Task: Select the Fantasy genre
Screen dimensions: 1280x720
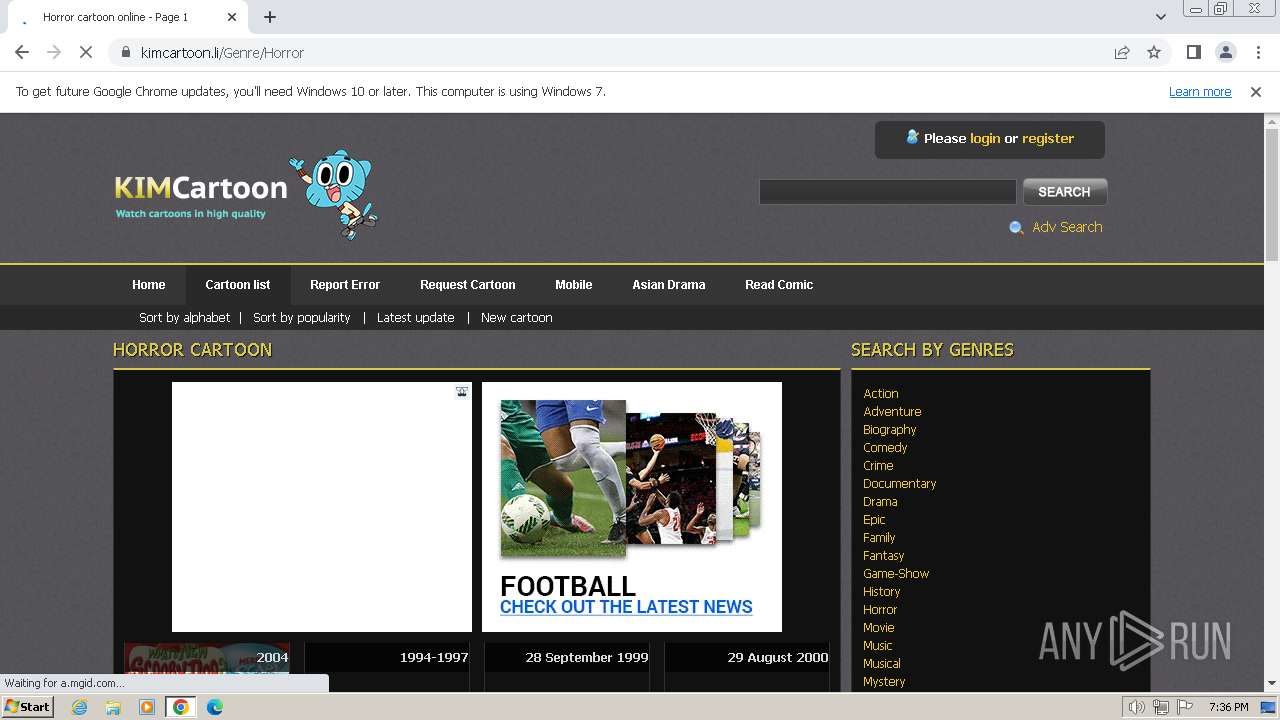Action: click(884, 556)
